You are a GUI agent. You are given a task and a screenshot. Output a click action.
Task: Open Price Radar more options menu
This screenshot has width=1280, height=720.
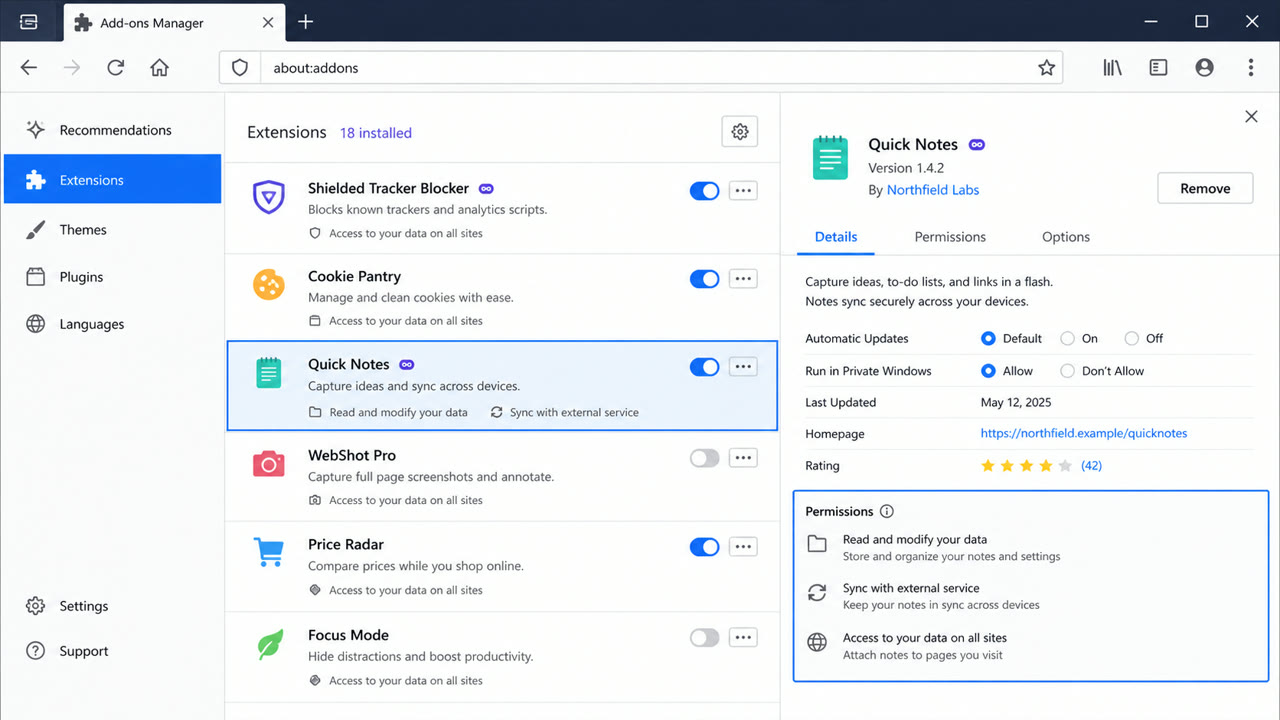(x=743, y=547)
